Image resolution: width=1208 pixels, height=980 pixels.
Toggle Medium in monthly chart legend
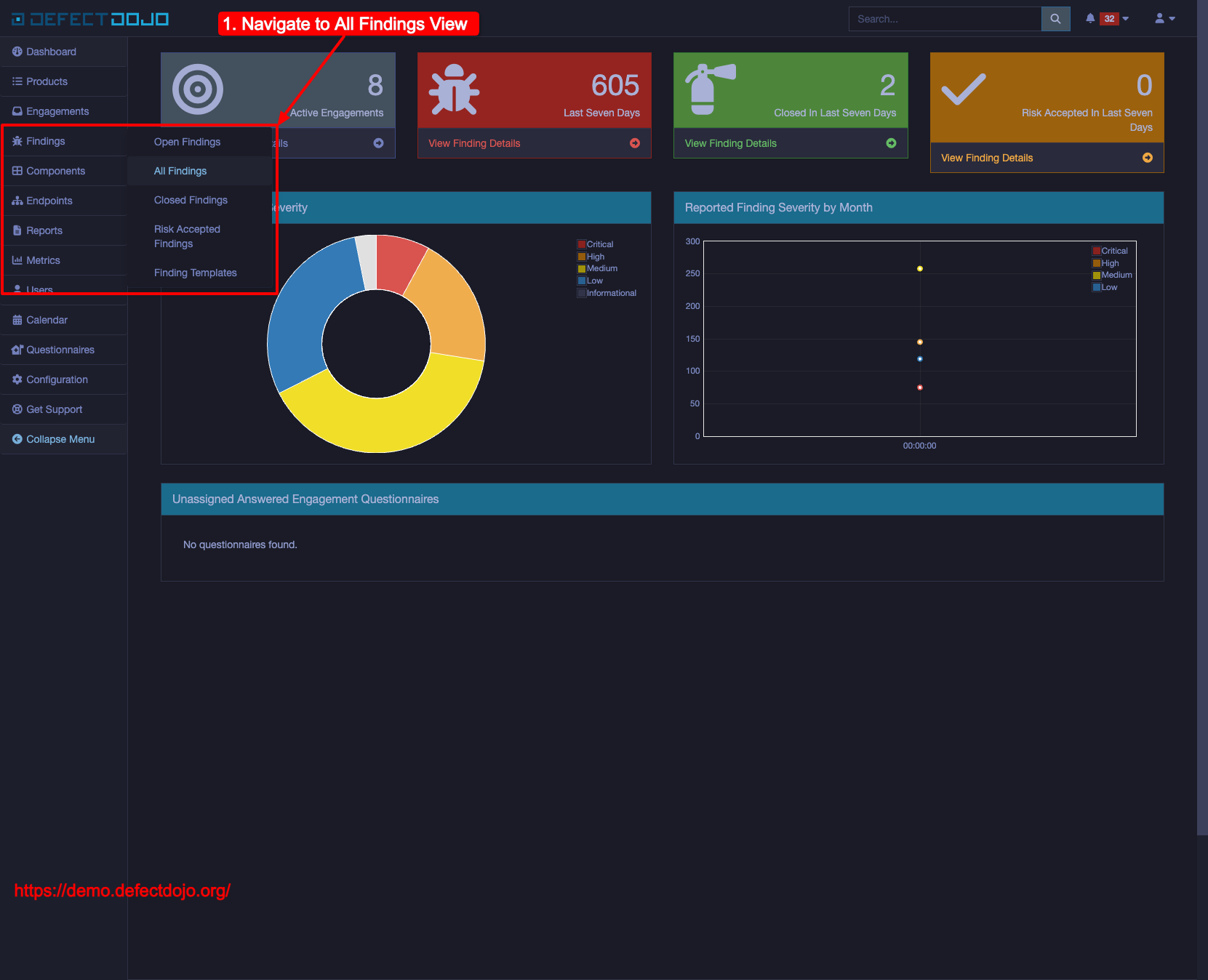pyautogui.click(x=1112, y=275)
